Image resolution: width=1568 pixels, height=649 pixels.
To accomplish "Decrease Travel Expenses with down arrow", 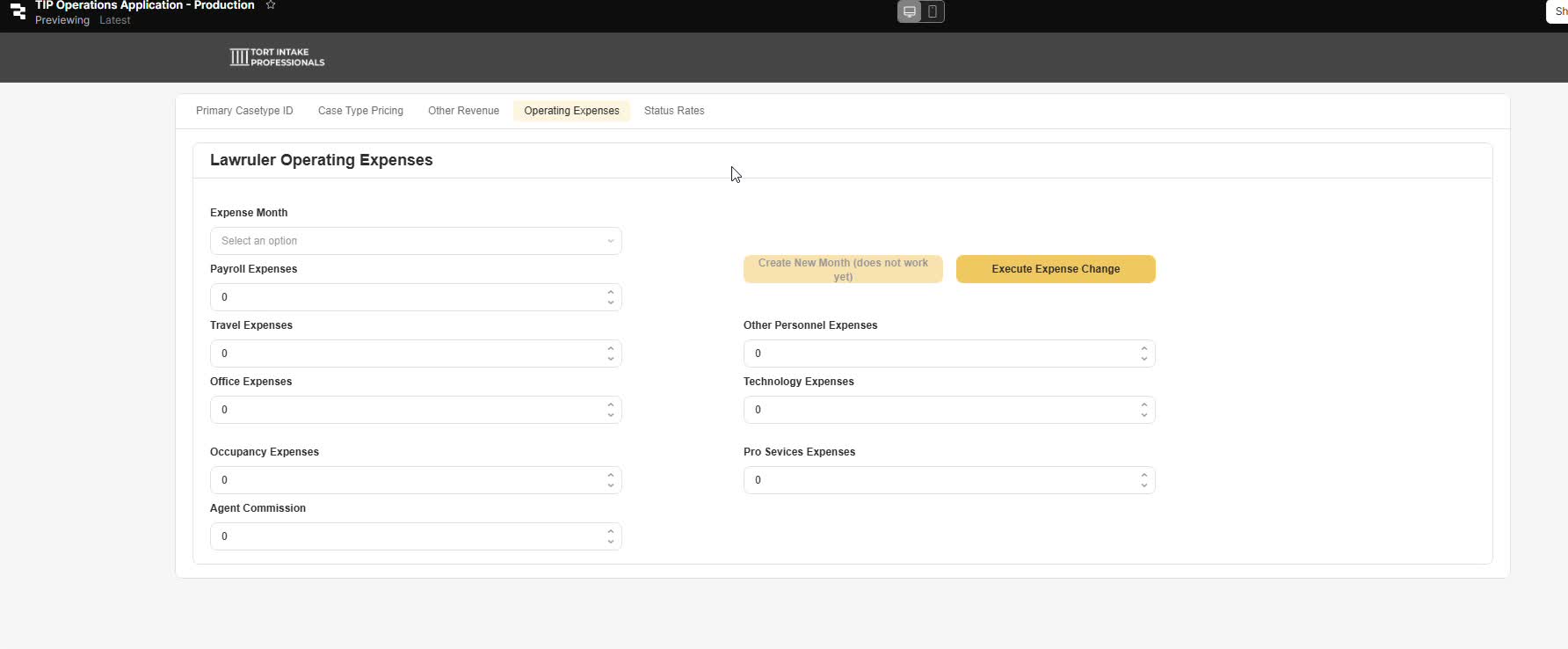I will [611, 359].
